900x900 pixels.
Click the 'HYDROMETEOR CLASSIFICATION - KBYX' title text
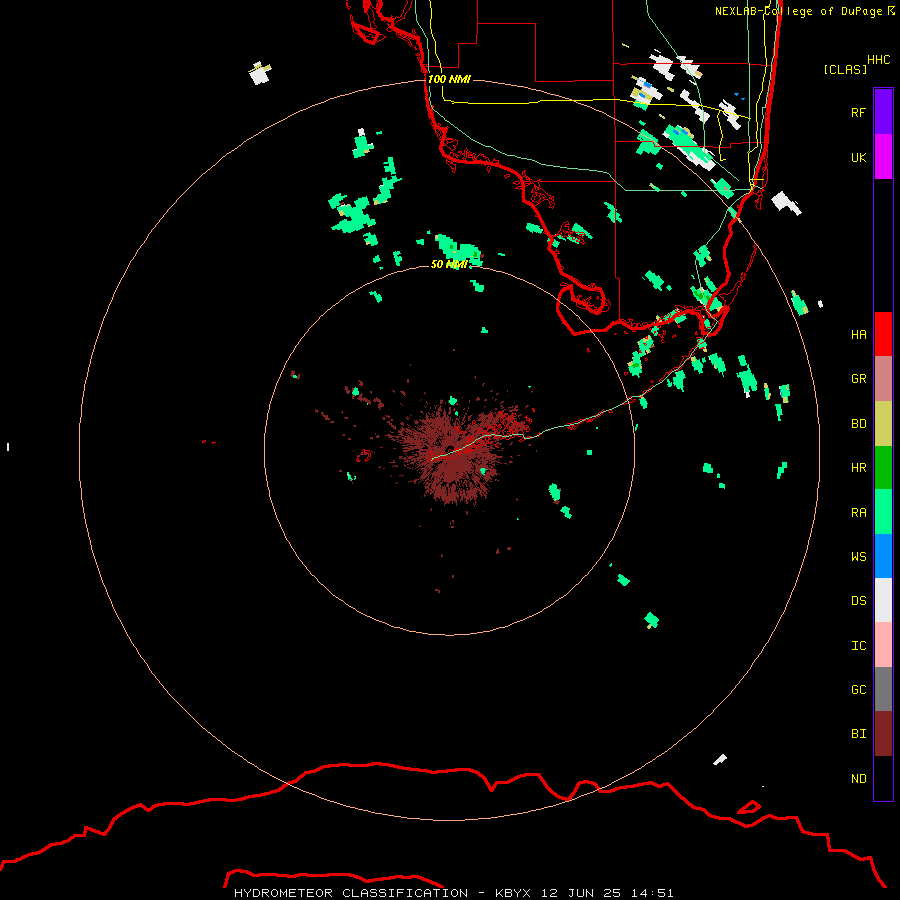click(382, 893)
